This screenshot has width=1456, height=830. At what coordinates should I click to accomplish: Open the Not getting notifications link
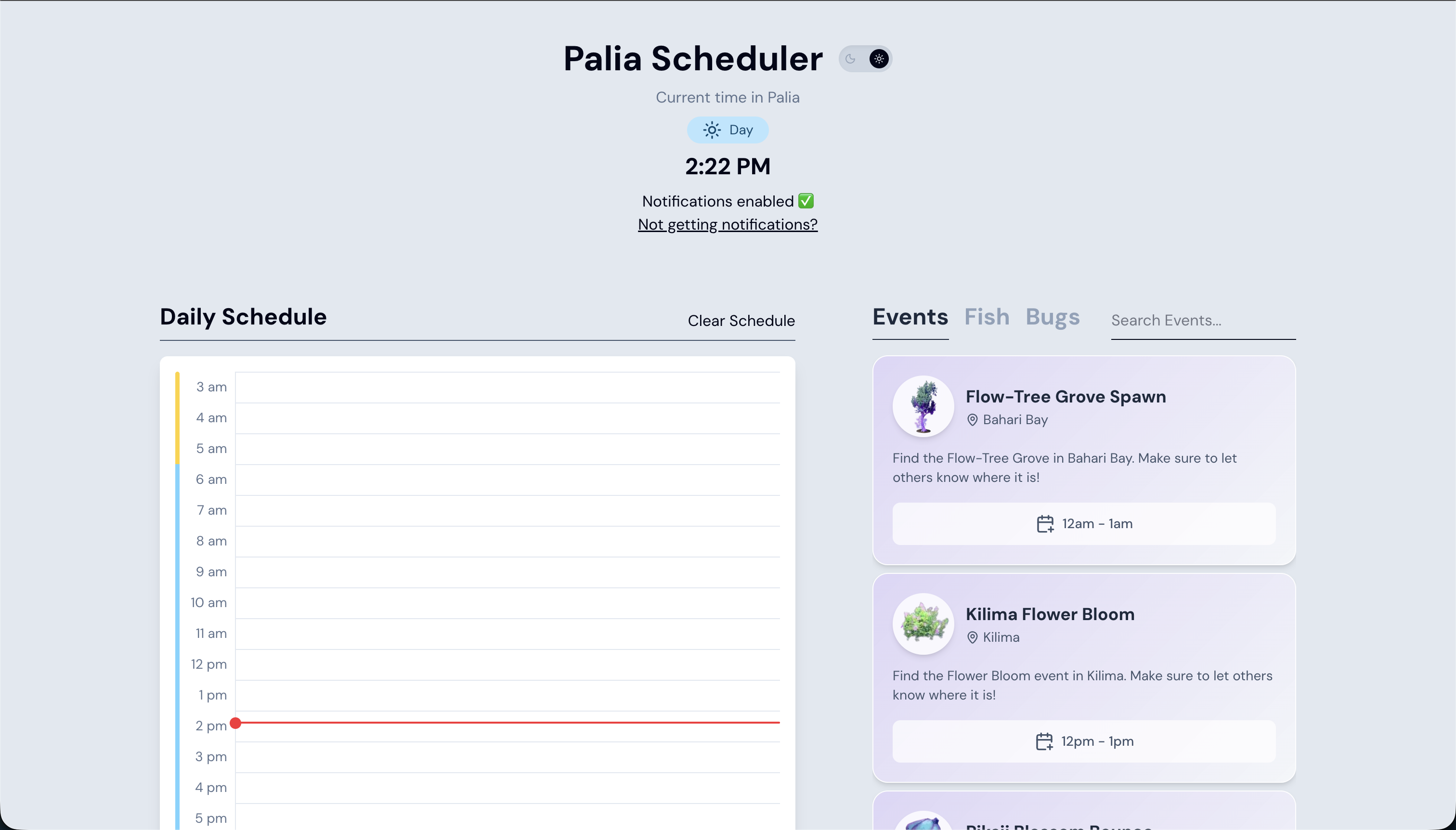[x=728, y=225]
